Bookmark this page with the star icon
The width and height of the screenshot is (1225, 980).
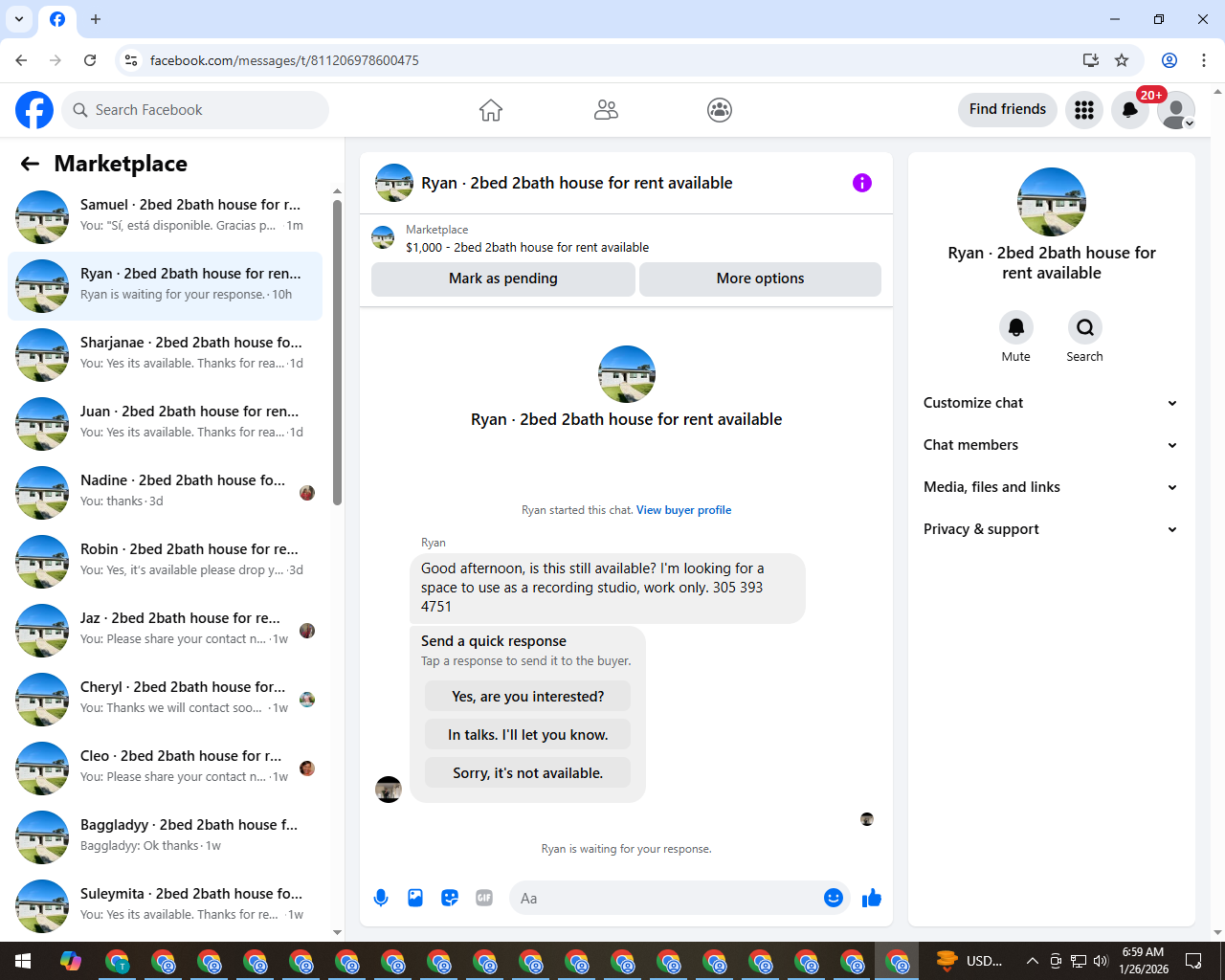1122,60
